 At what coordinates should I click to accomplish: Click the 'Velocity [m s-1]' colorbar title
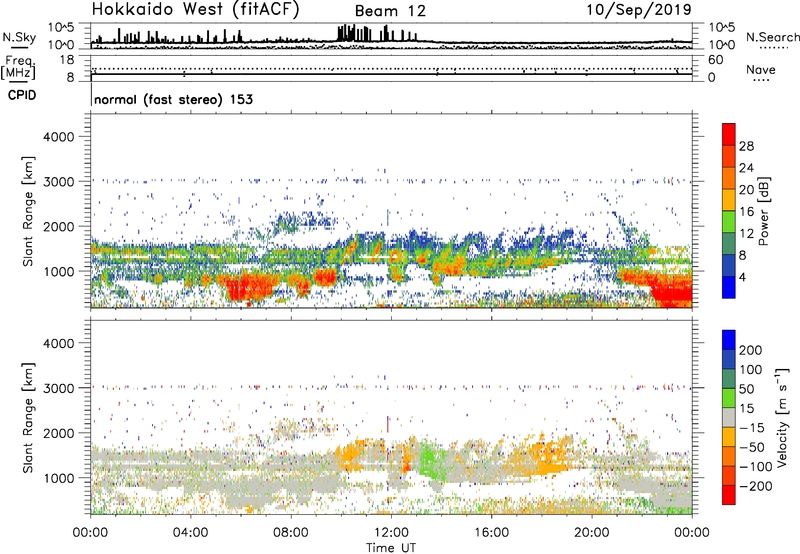(x=782, y=417)
